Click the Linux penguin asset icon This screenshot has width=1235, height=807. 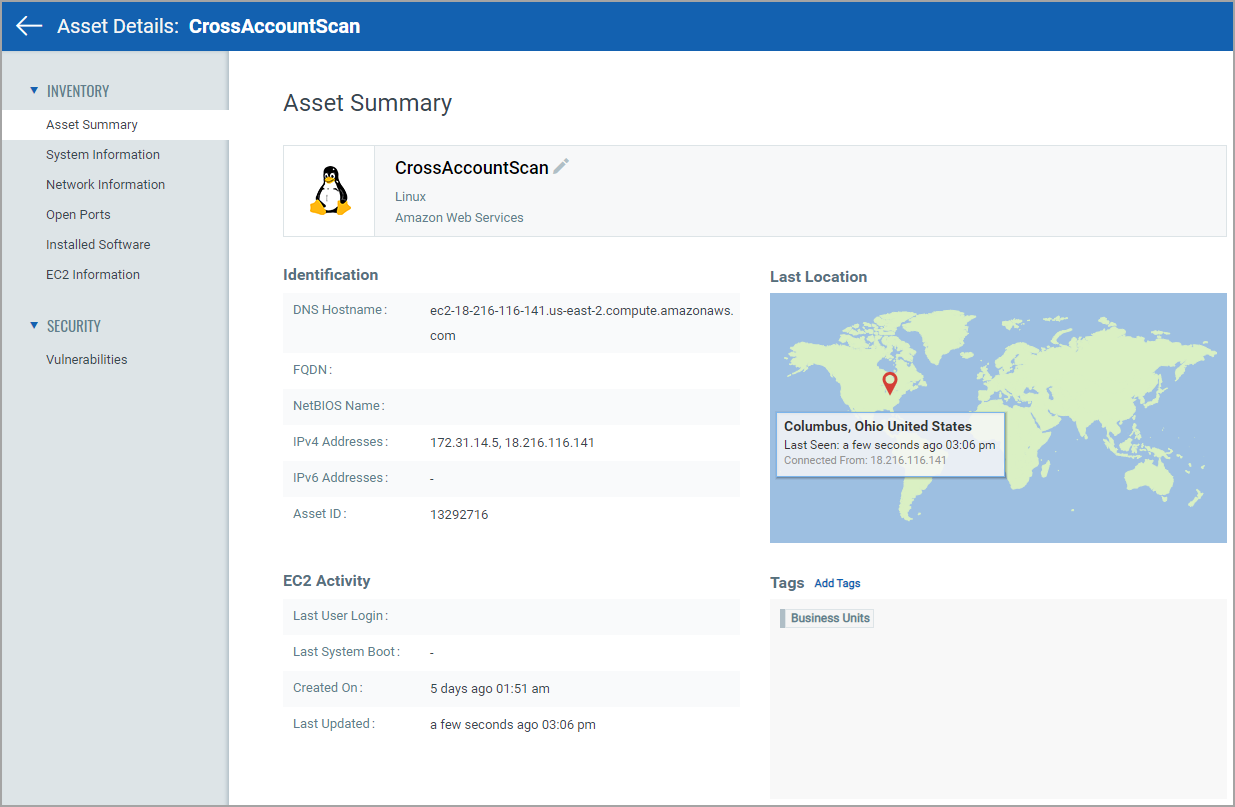click(330, 191)
